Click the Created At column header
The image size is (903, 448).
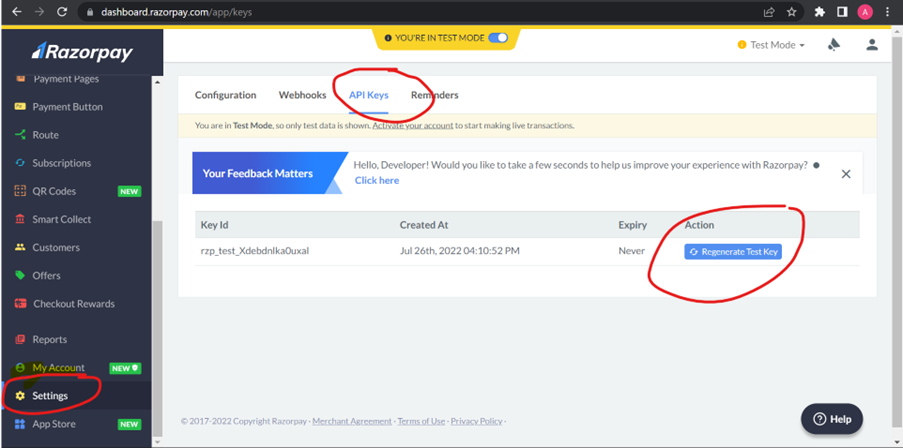coord(424,225)
